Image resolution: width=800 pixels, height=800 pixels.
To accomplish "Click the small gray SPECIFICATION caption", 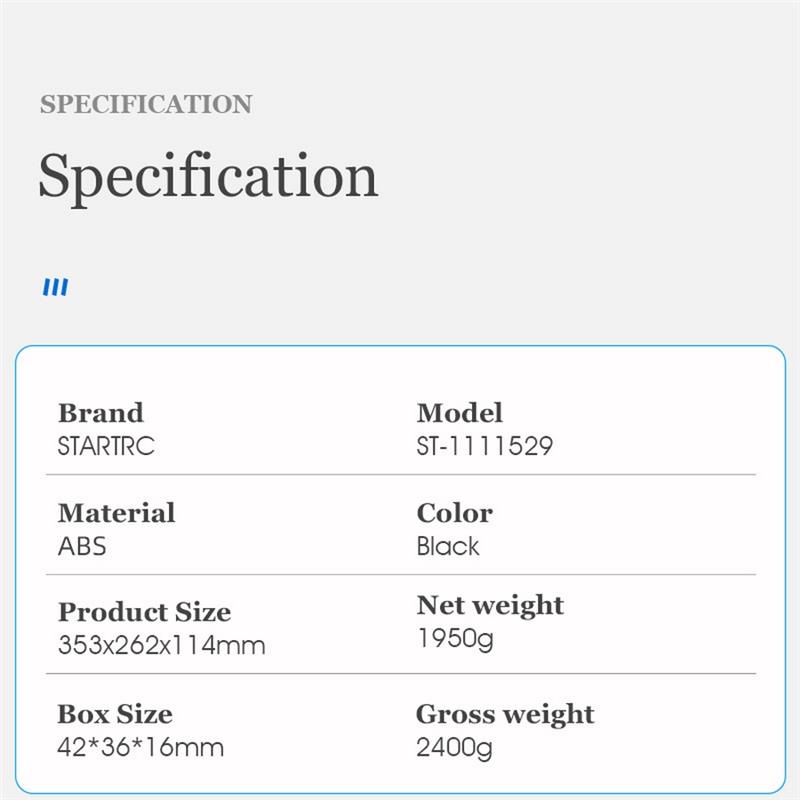I will pos(146,104).
